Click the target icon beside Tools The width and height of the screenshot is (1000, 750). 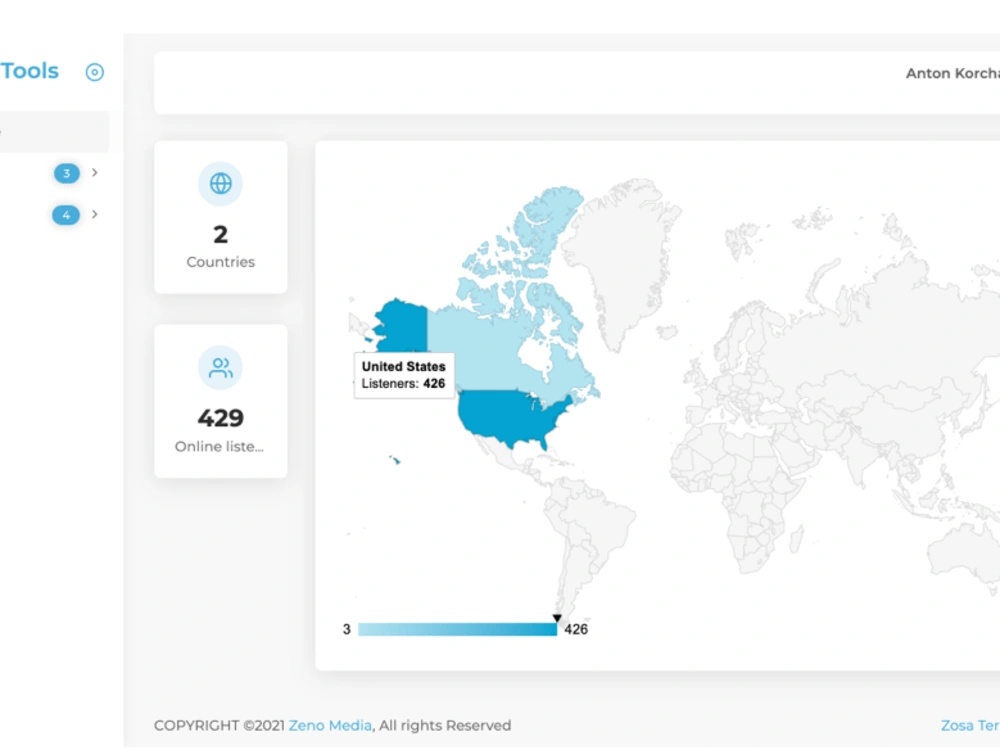tap(94, 72)
